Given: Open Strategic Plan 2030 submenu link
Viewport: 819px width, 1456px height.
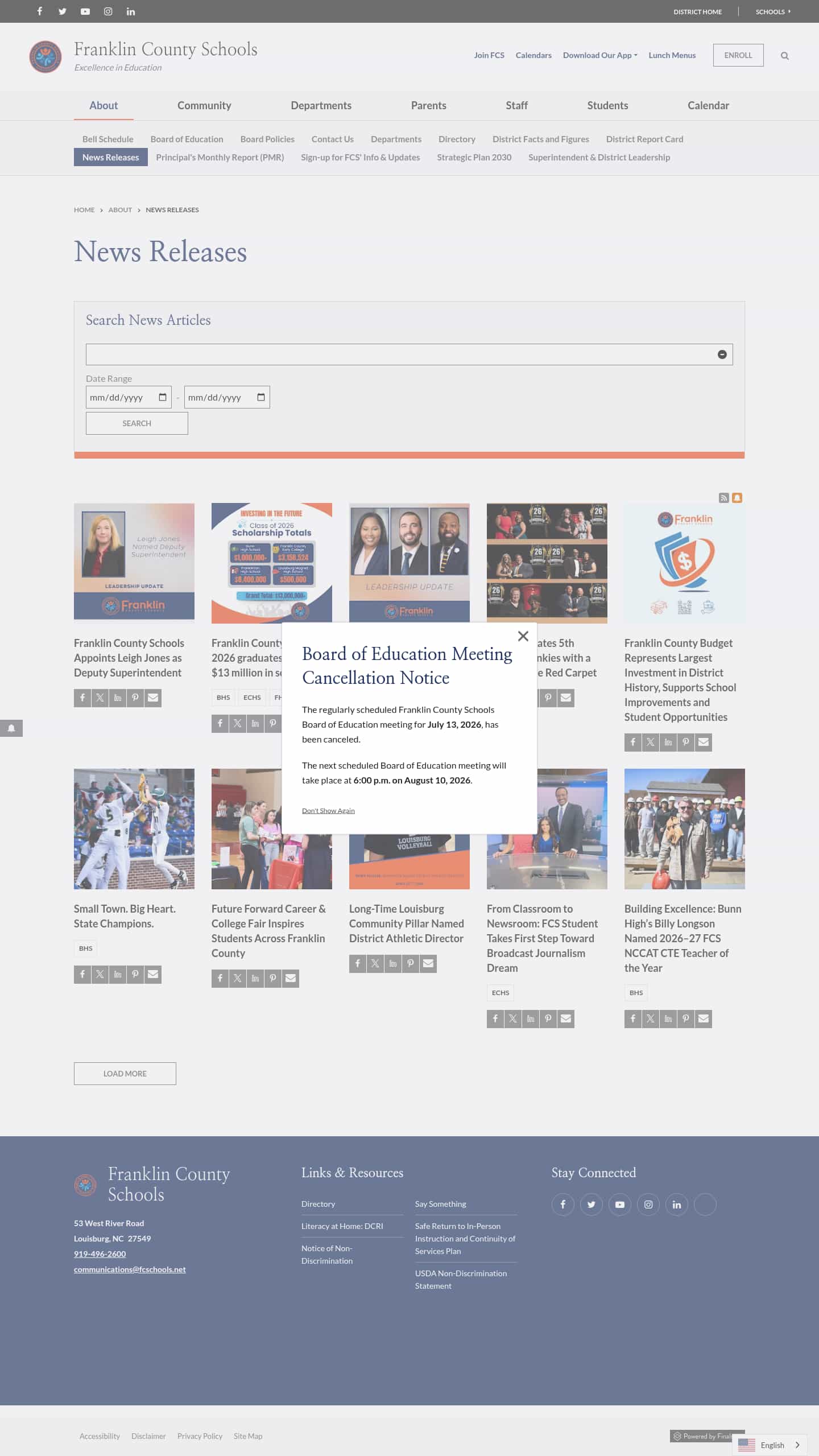Looking at the screenshot, I should (x=474, y=157).
